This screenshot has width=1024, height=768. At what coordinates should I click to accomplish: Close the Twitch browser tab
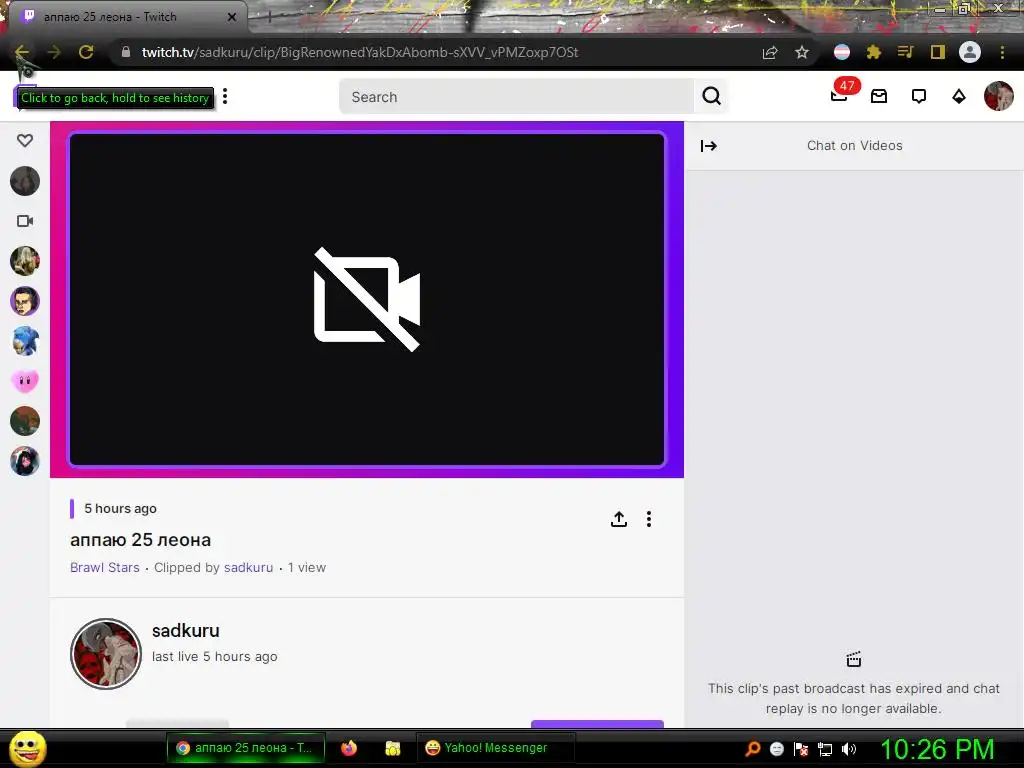pos(231,17)
